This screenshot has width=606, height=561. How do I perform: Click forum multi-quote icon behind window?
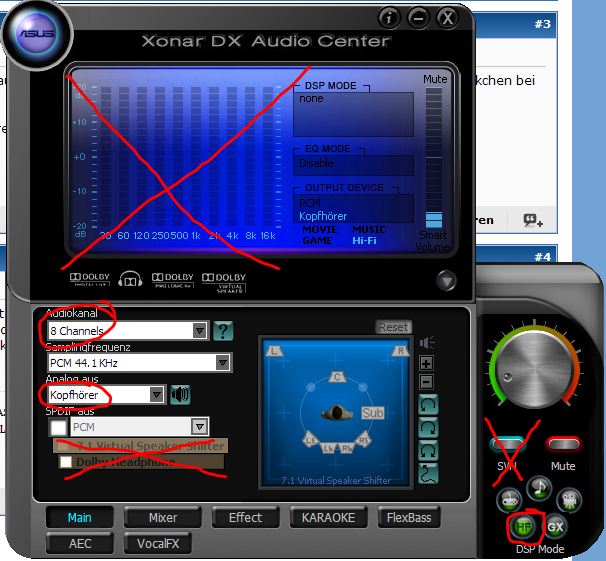(533, 221)
